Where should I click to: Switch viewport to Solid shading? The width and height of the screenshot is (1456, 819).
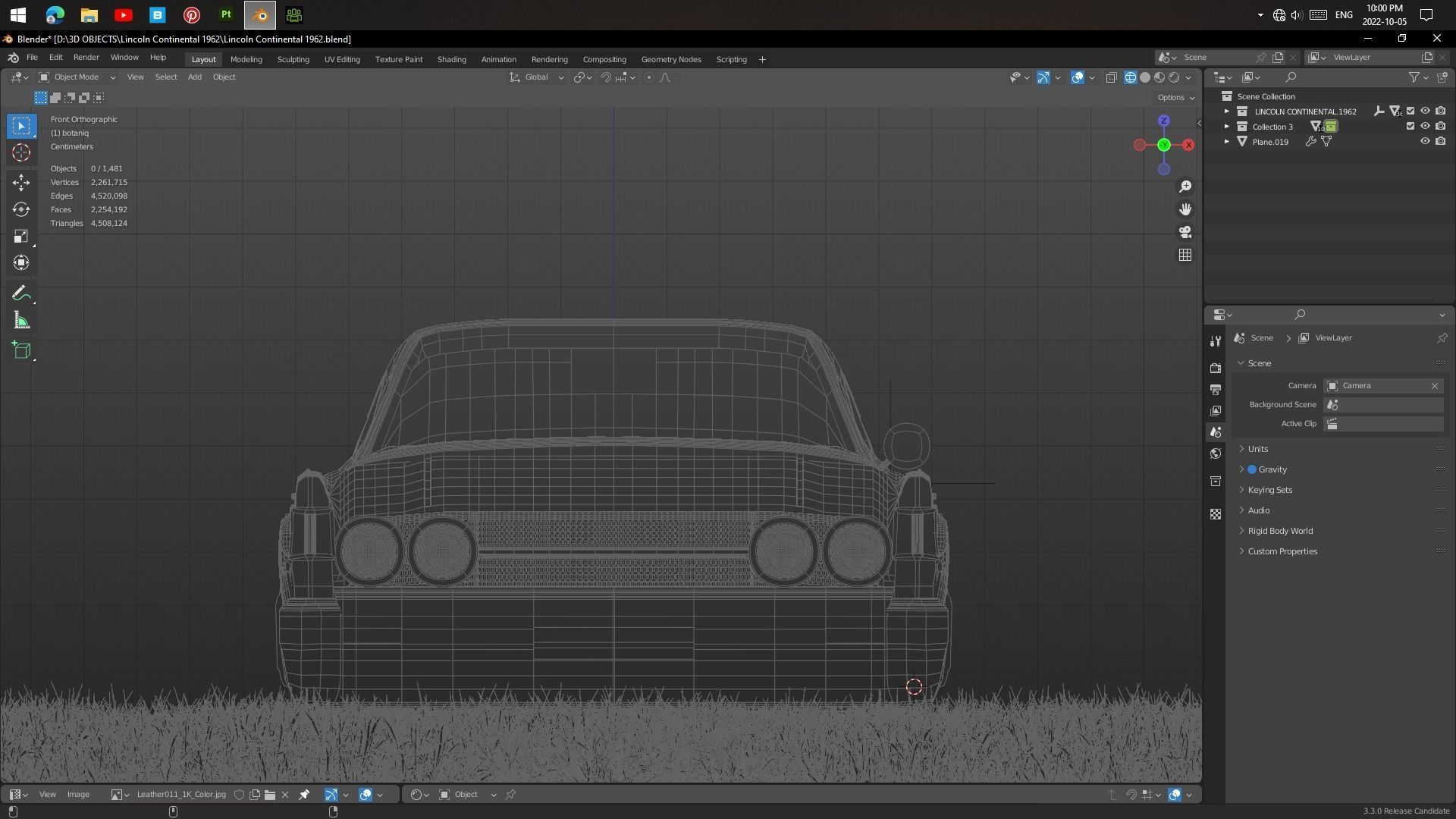point(1145,77)
